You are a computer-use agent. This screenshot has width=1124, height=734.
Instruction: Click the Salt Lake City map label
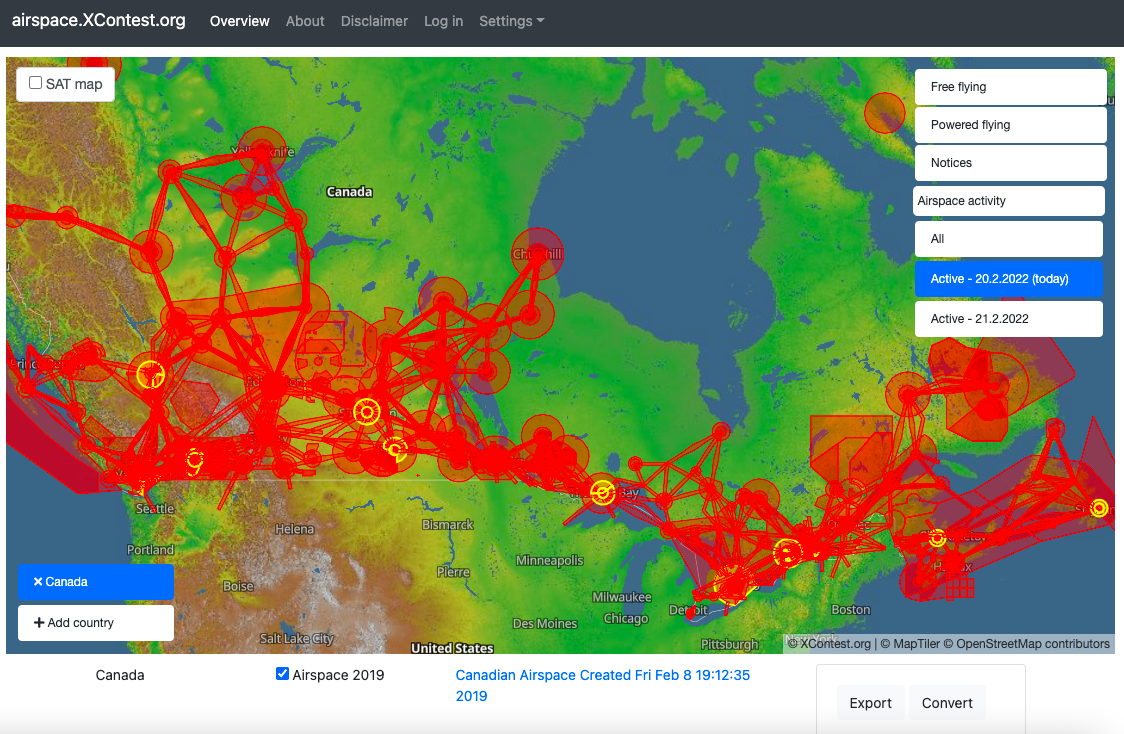click(297, 639)
